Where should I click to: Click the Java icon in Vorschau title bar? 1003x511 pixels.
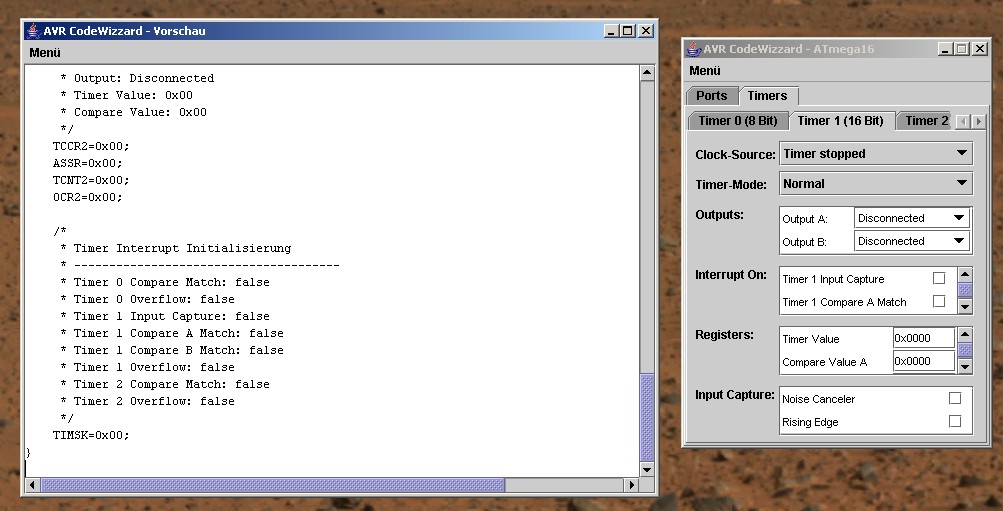pos(33,31)
